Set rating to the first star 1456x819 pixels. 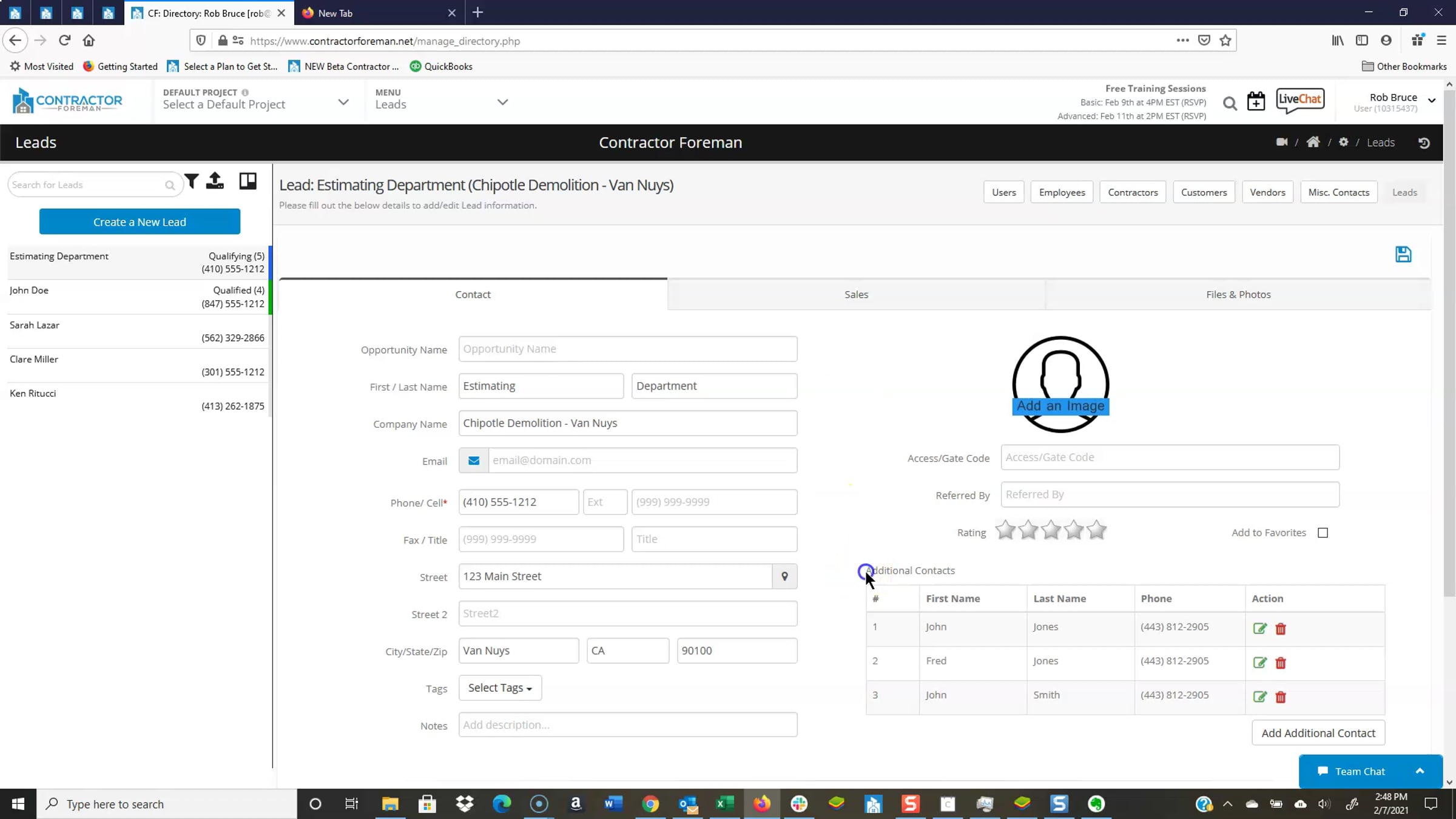coord(1005,530)
